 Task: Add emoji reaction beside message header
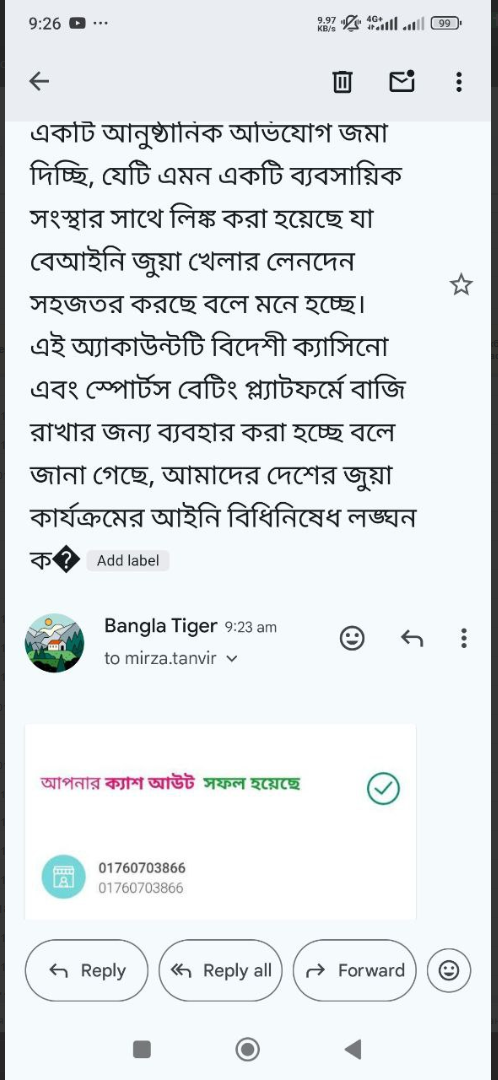point(353,638)
